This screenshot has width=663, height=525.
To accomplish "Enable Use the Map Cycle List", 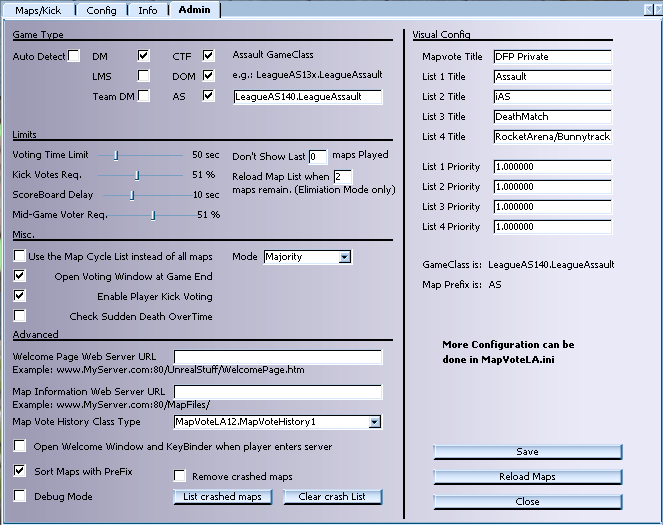I will pyautogui.click(x=19, y=256).
